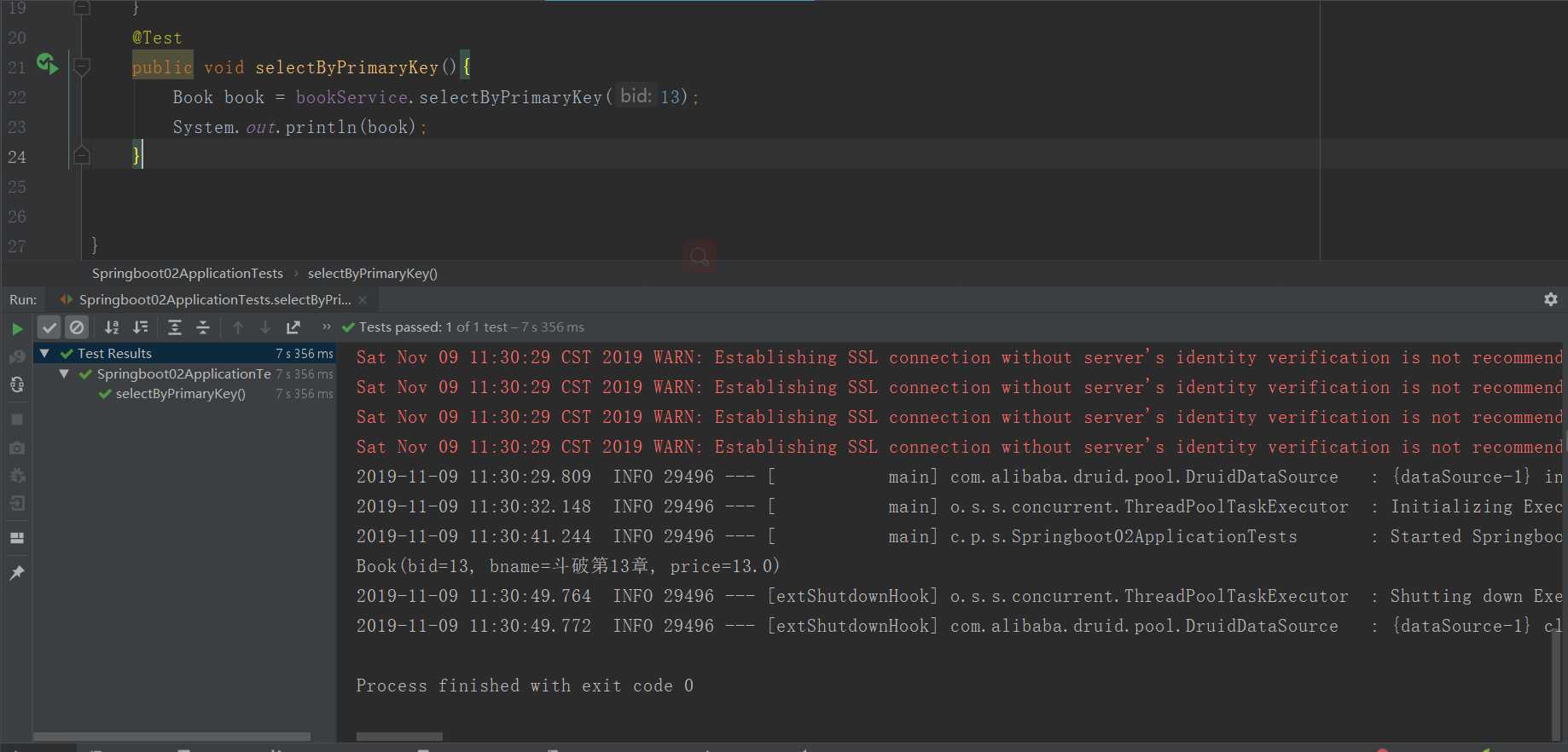Click the exit icon in Run sidebar
Image resolution: width=1568 pixels, height=752 pixels.
click(x=17, y=503)
